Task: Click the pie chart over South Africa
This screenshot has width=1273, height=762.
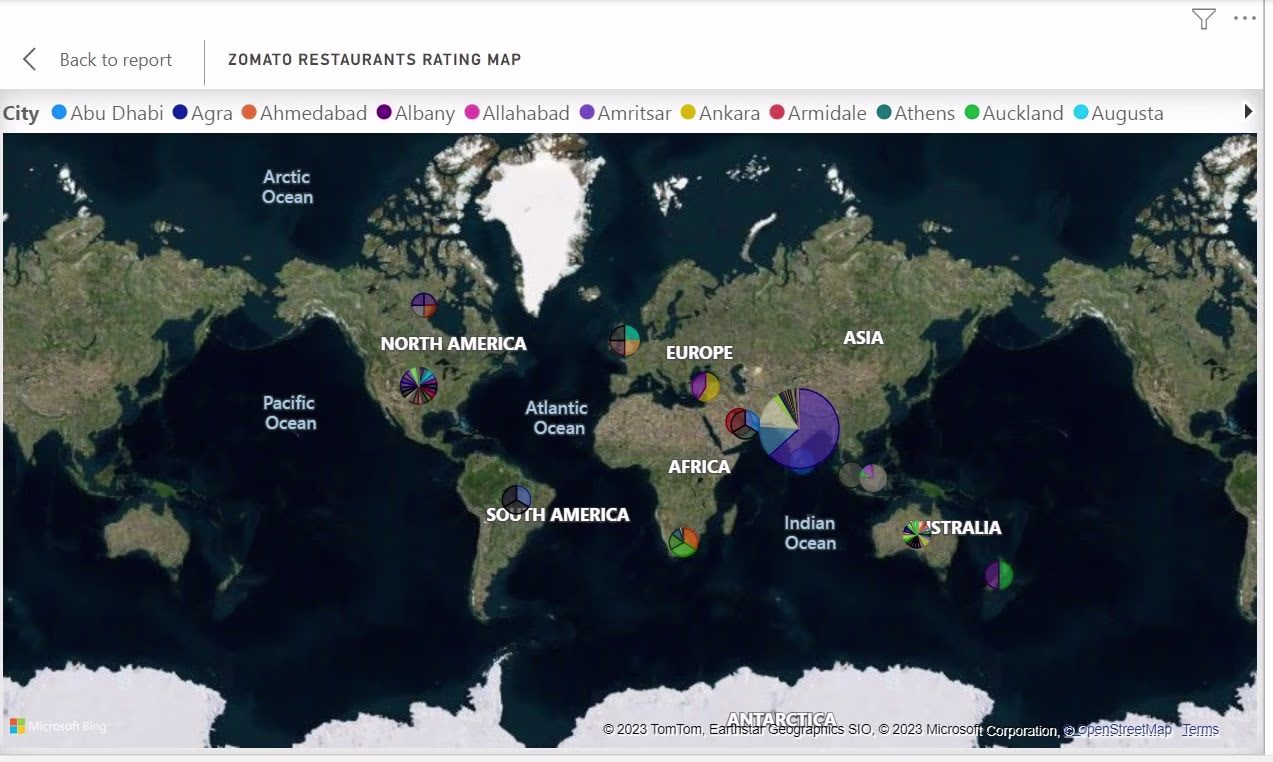Action: pos(684,542)
